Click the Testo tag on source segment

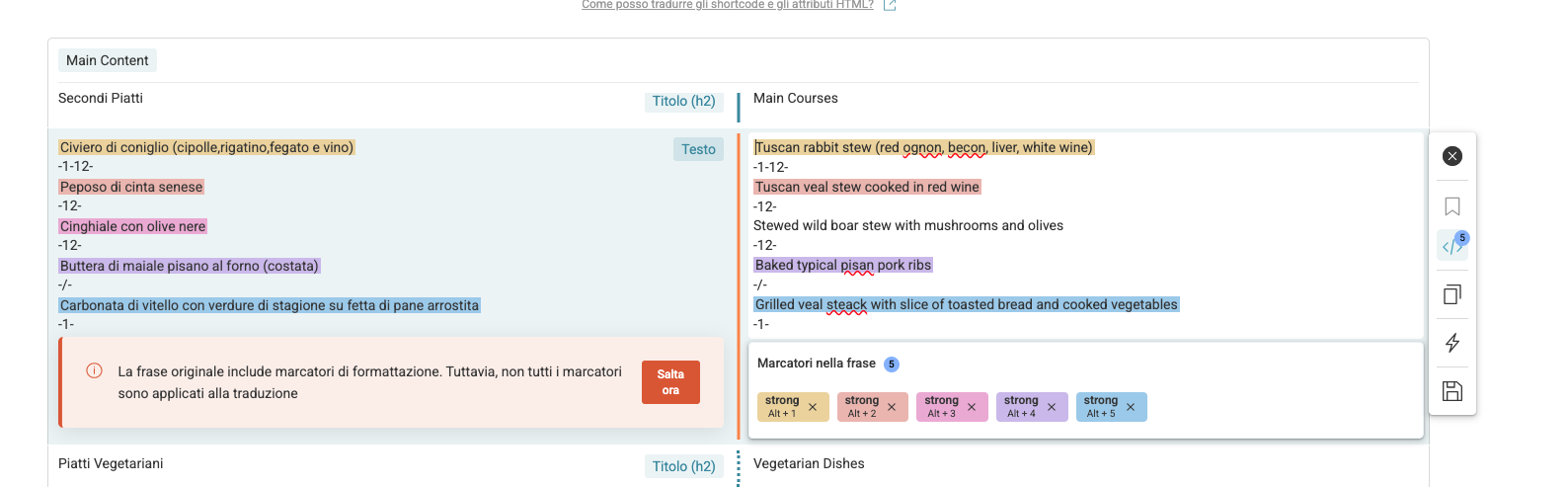(698, 149)
